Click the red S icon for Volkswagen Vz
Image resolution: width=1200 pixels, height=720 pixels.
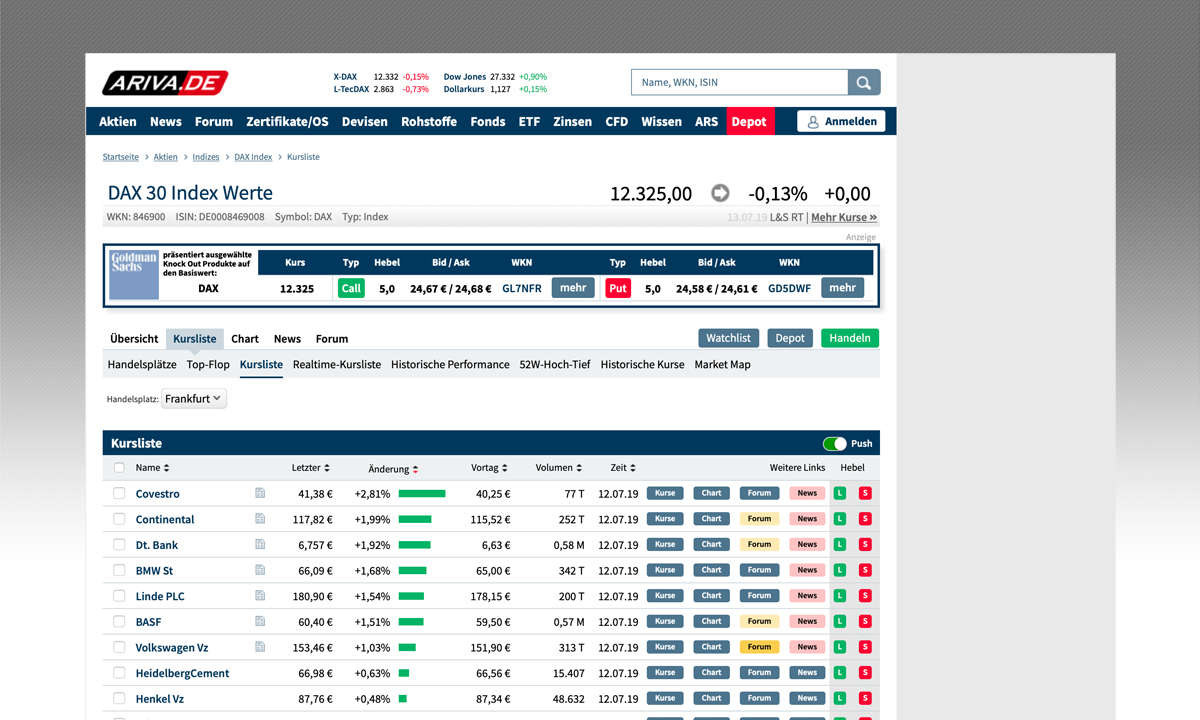click(x=865, y=647)
